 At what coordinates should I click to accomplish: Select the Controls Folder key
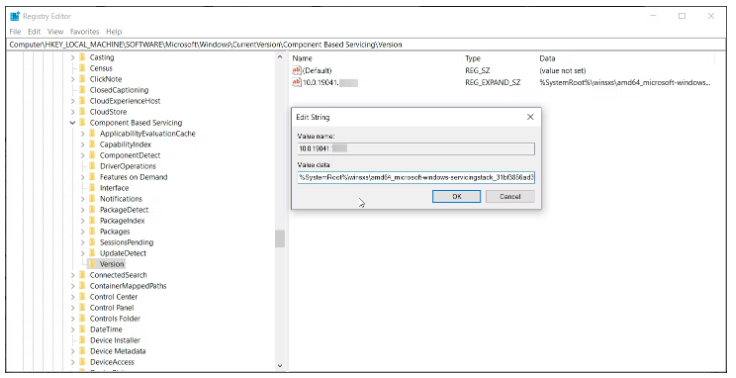(115, 318)
